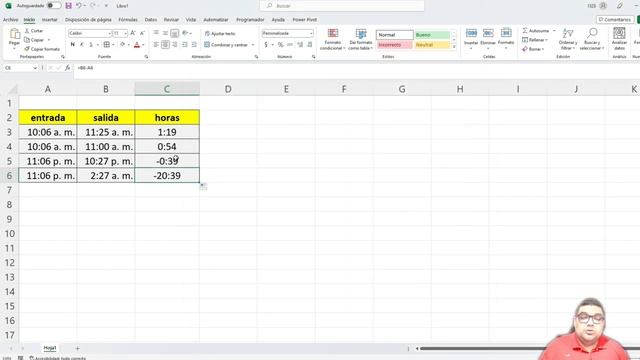Increase the cell indent
Image resolution: width=640 pixels, height=360 pixels.
194,44
